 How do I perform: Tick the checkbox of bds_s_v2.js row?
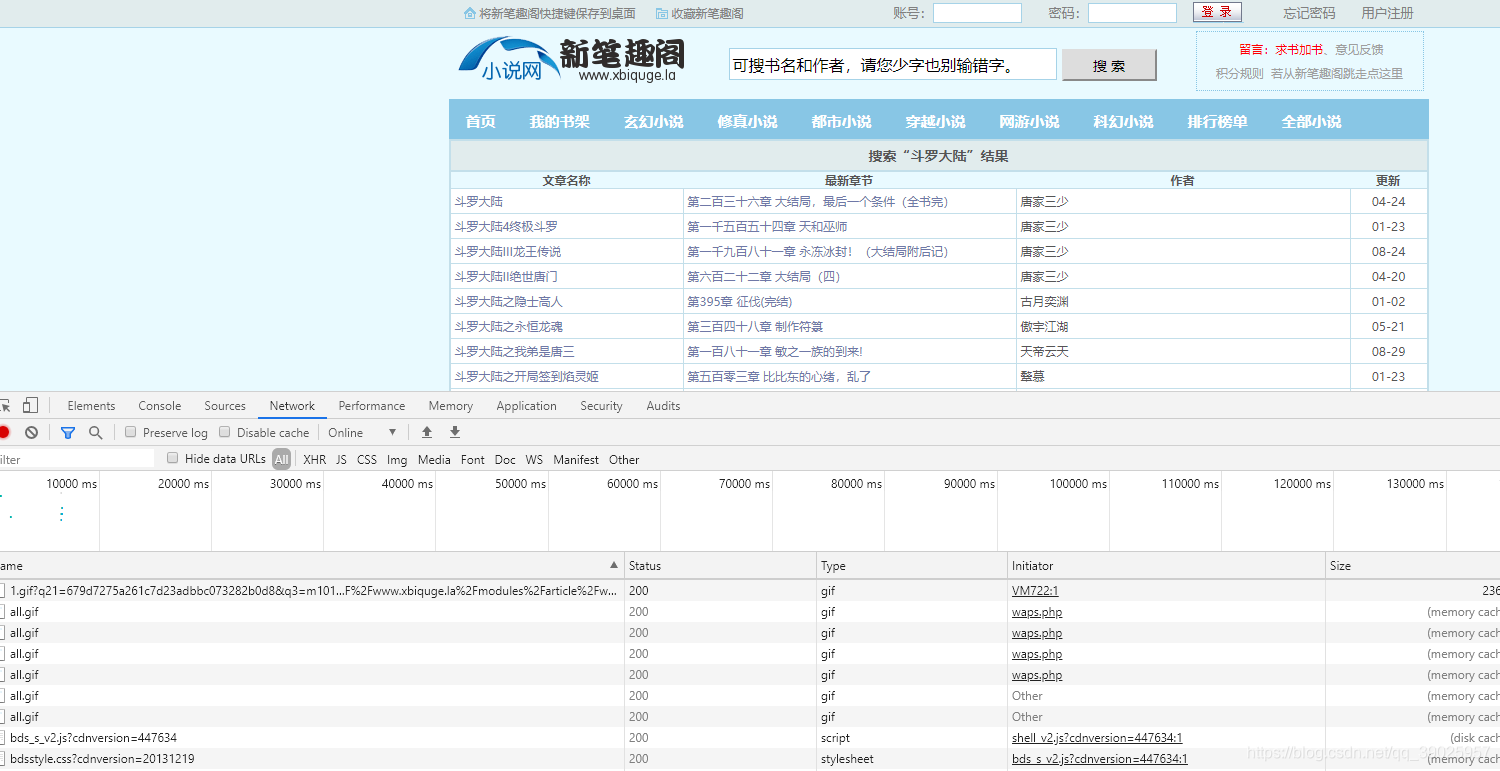[x=2, y=737]
